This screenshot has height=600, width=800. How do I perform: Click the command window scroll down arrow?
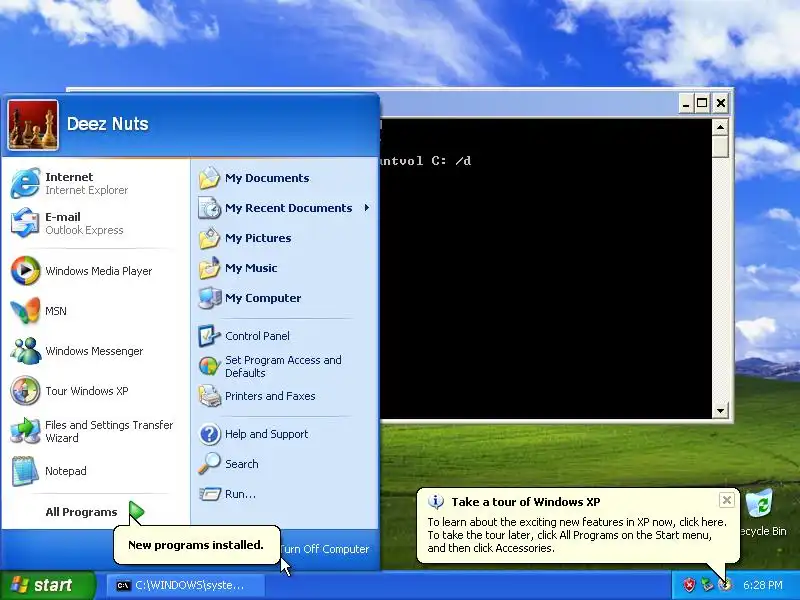(x=720, y=410)
